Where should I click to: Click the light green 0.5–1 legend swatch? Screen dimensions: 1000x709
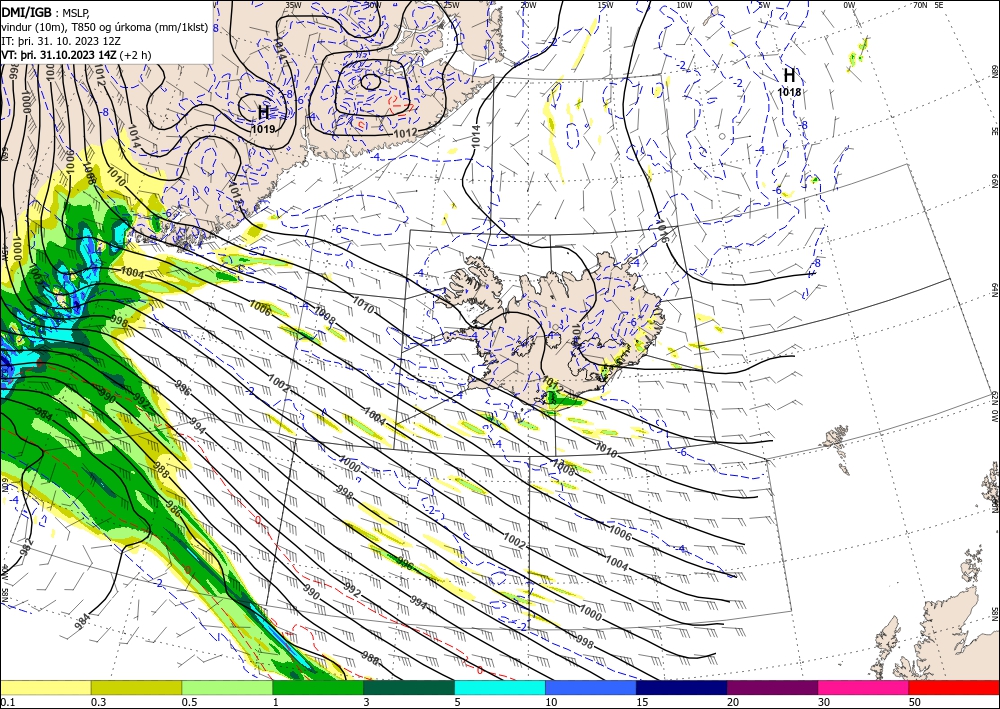[227, 687]
